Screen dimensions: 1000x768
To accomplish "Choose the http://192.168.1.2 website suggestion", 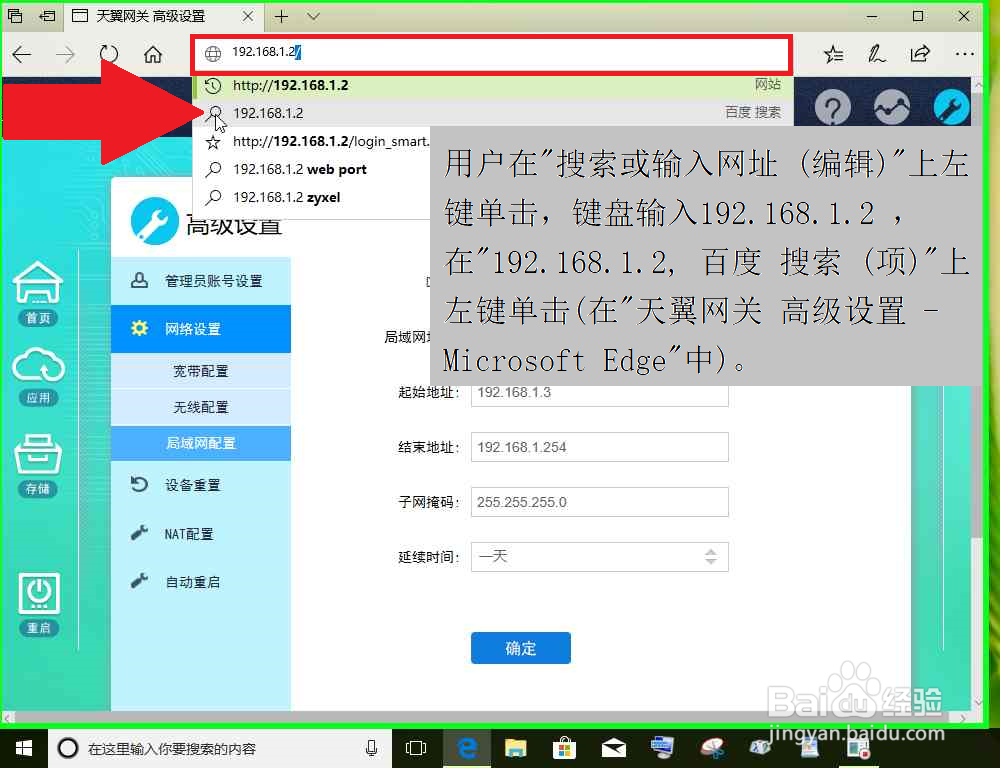I will 493,85.
